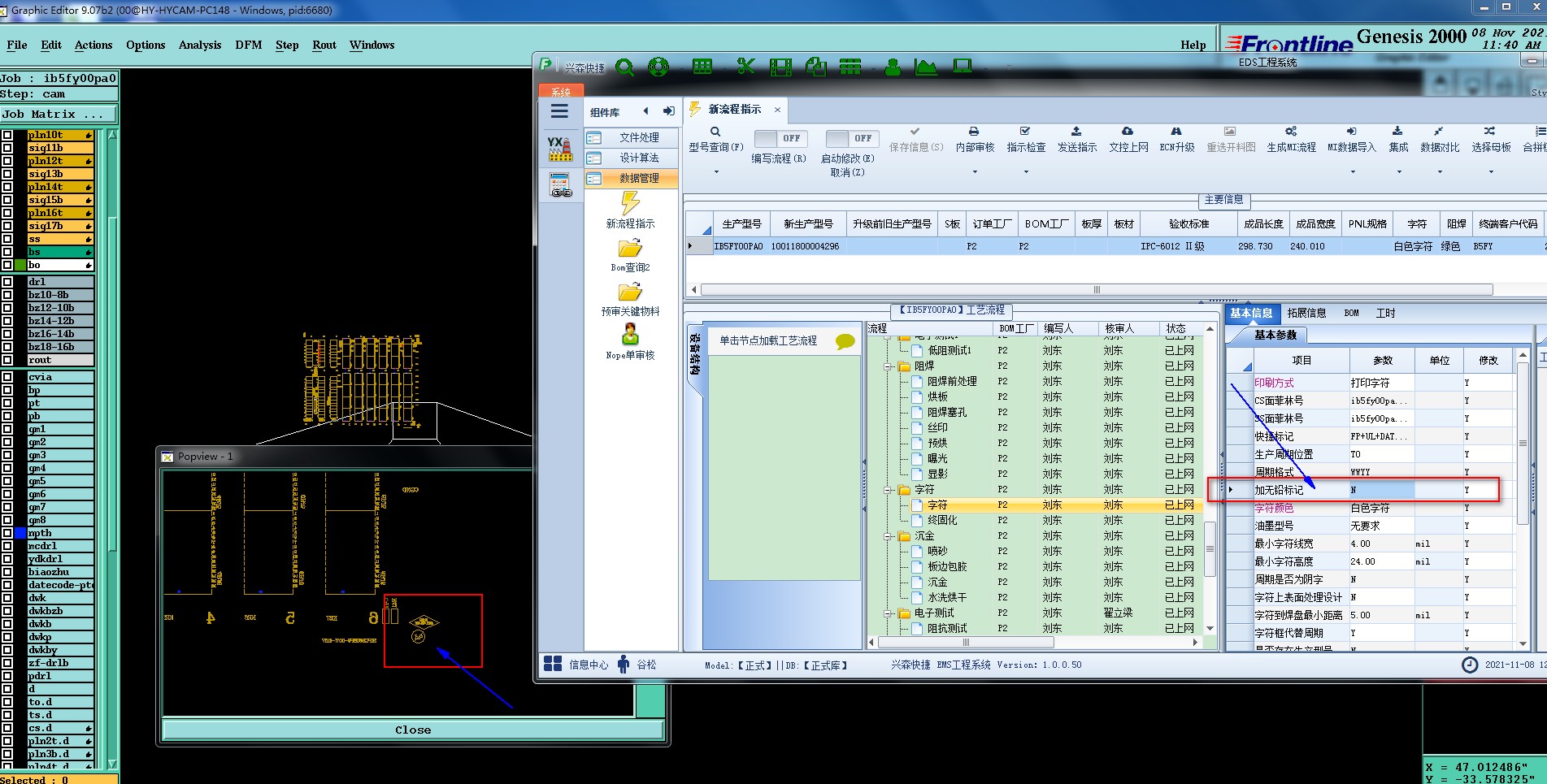Click the green magnifier search icon
The width and height of the screenshot is (1547, 784).
coord(624,67)
